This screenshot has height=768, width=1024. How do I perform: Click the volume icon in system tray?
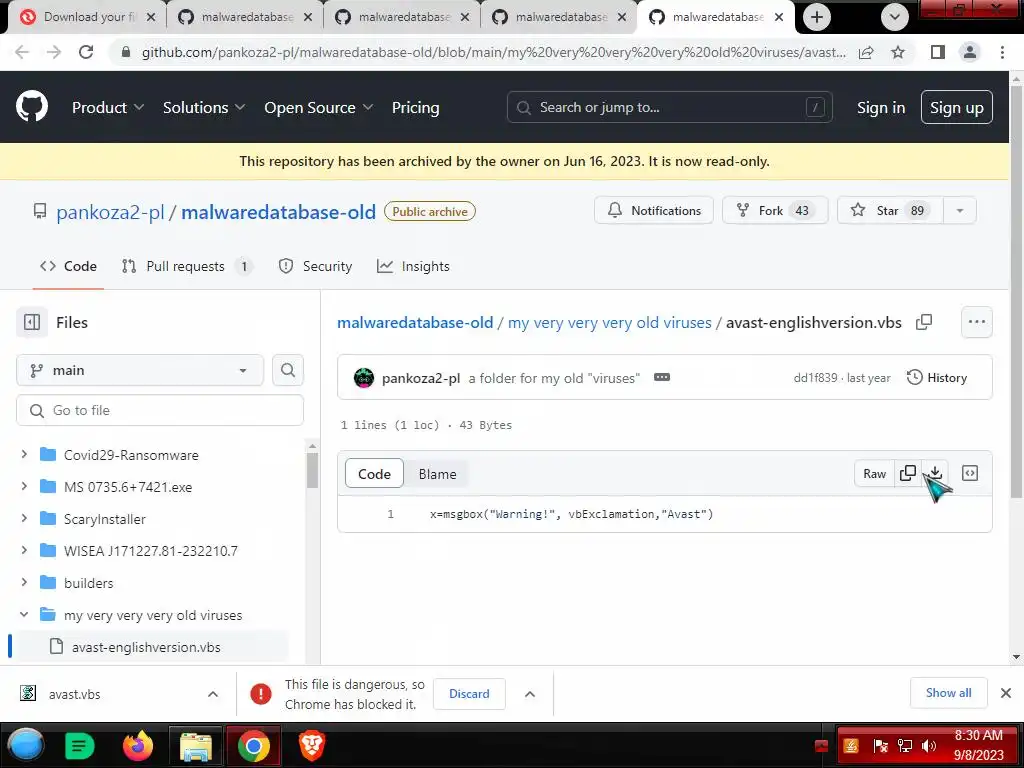[x=928, y=746]
